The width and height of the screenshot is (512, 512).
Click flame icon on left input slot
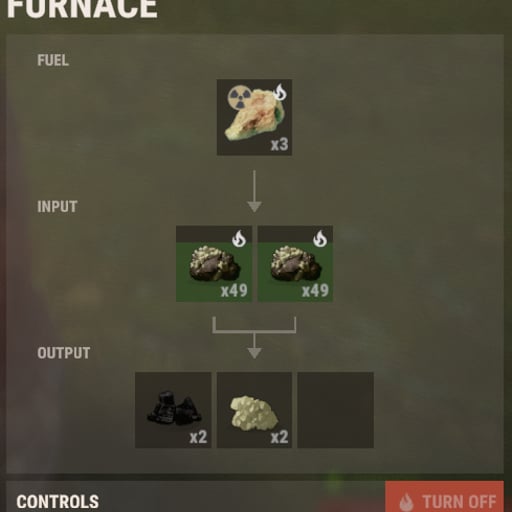[239, 239]
